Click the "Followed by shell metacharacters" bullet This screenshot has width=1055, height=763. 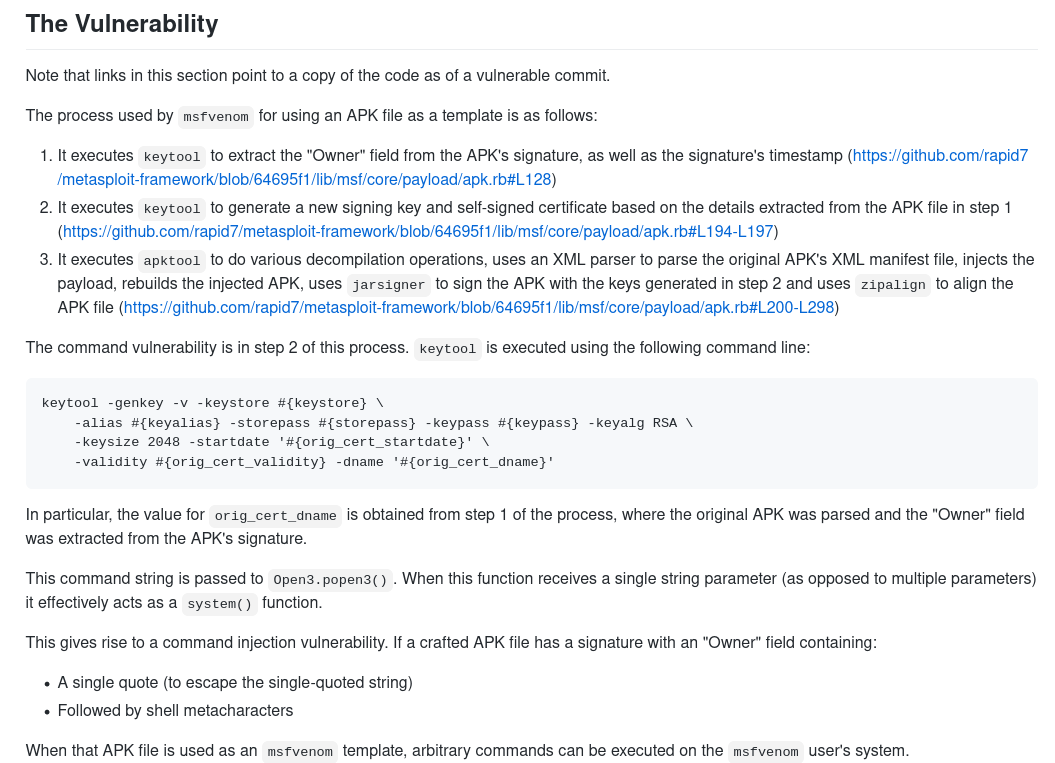pos(175,711)
